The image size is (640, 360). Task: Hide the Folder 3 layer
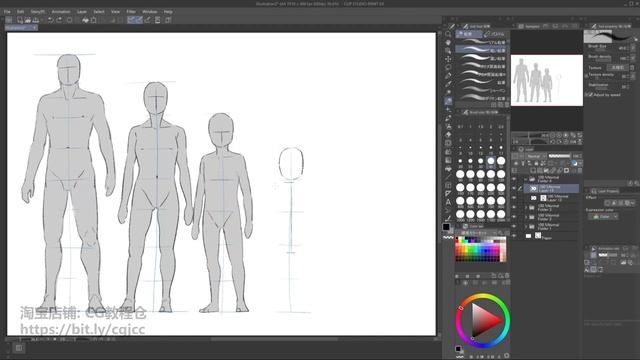coord(514,207)
